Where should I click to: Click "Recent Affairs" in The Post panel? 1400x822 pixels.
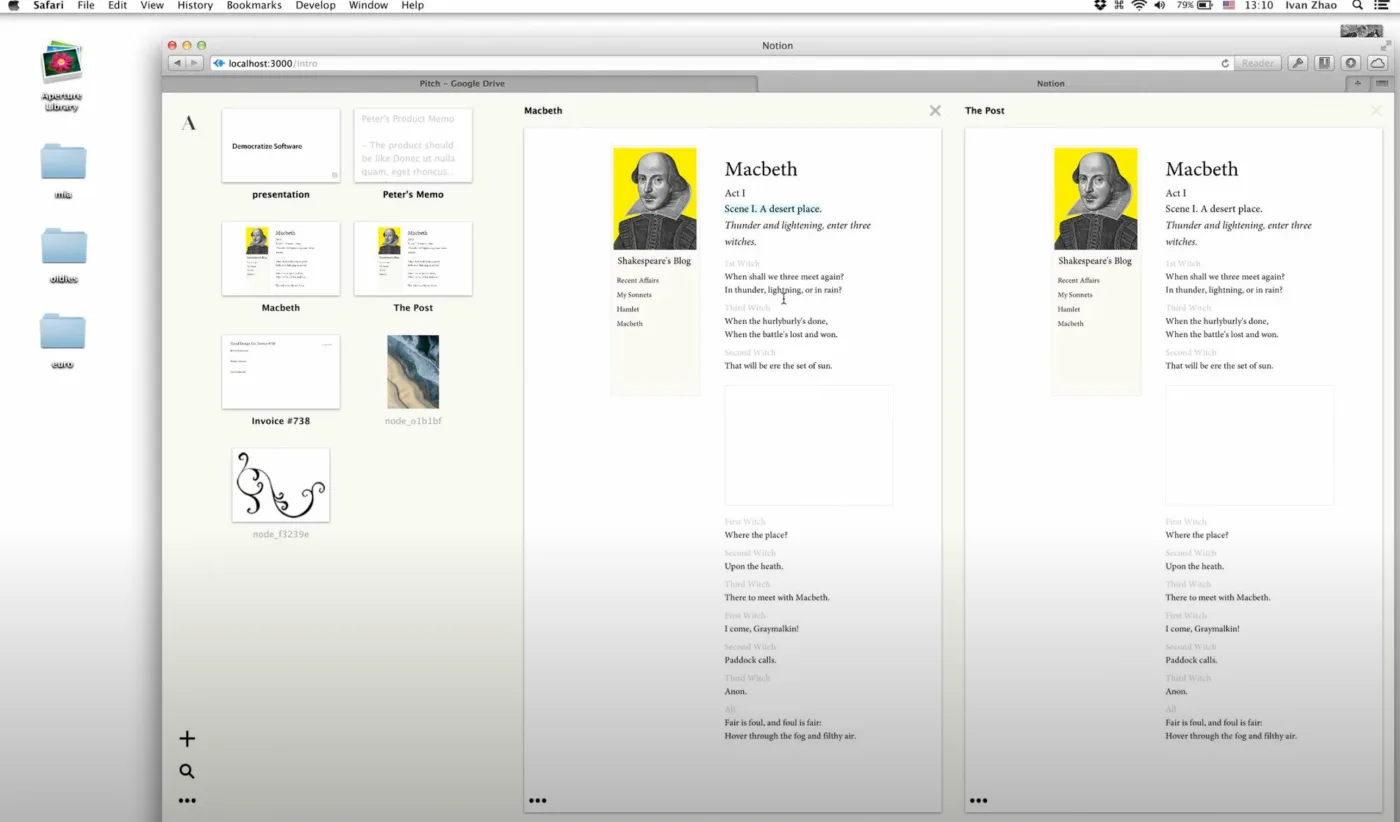pos(1079,281)
